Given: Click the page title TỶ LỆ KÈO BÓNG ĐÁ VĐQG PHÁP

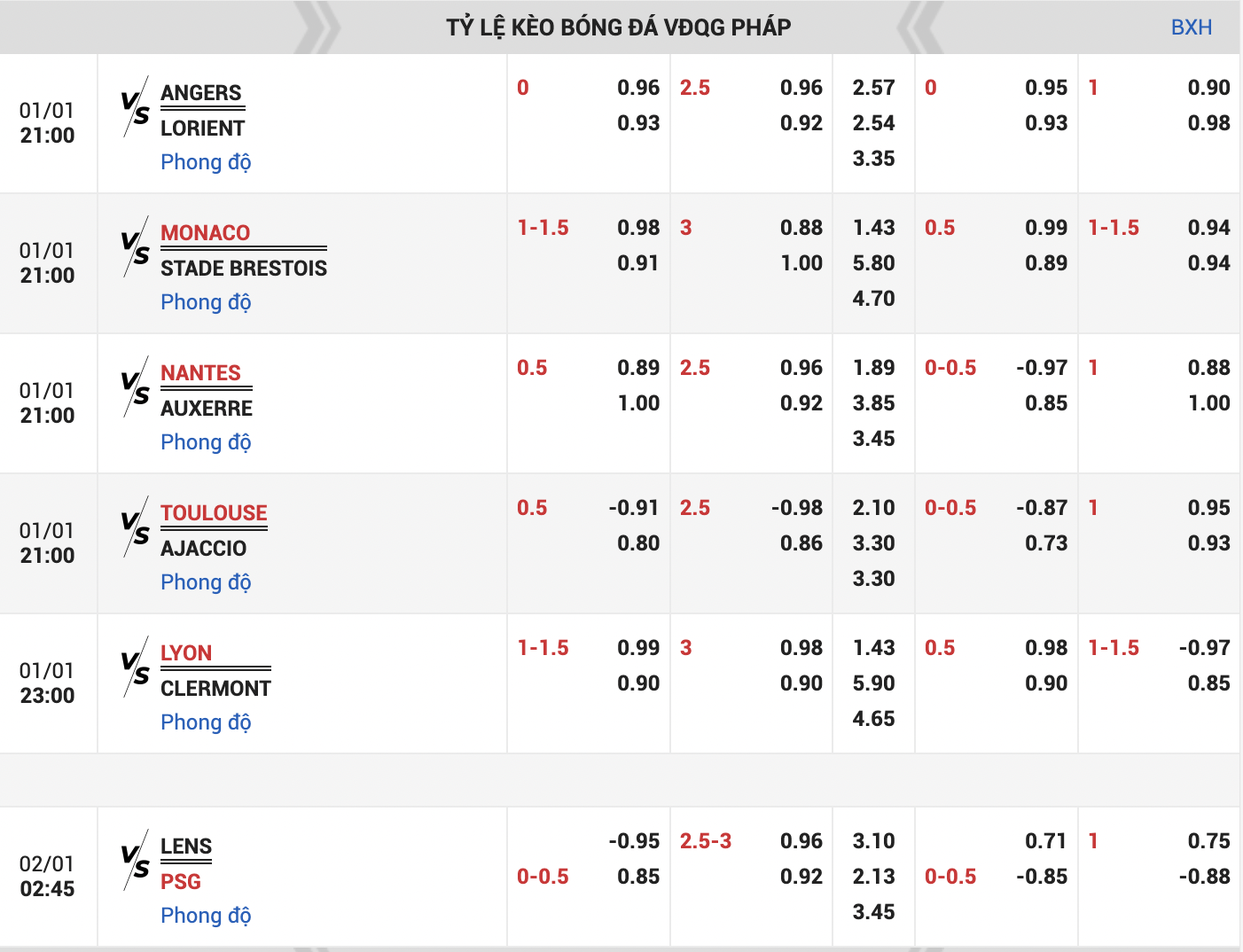Looking at the screenshot, I should [619, 27].
